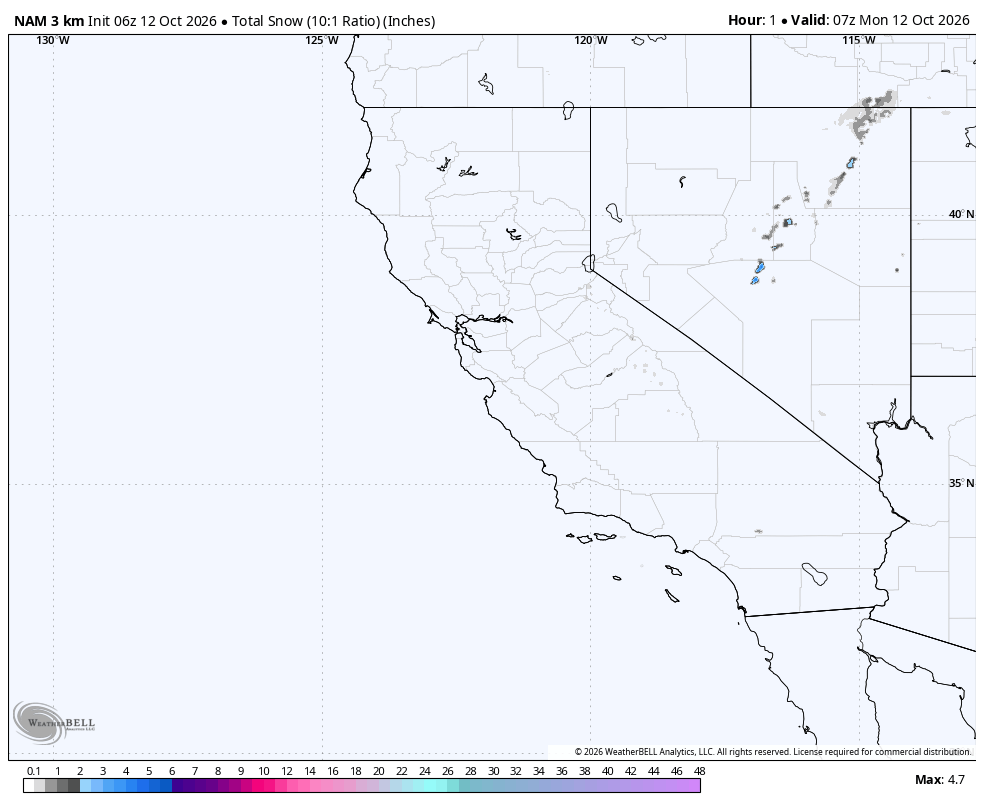
Task: Click the 'Init 06z 12 Oct 2026' text
Action: click(x=152, y=21)
